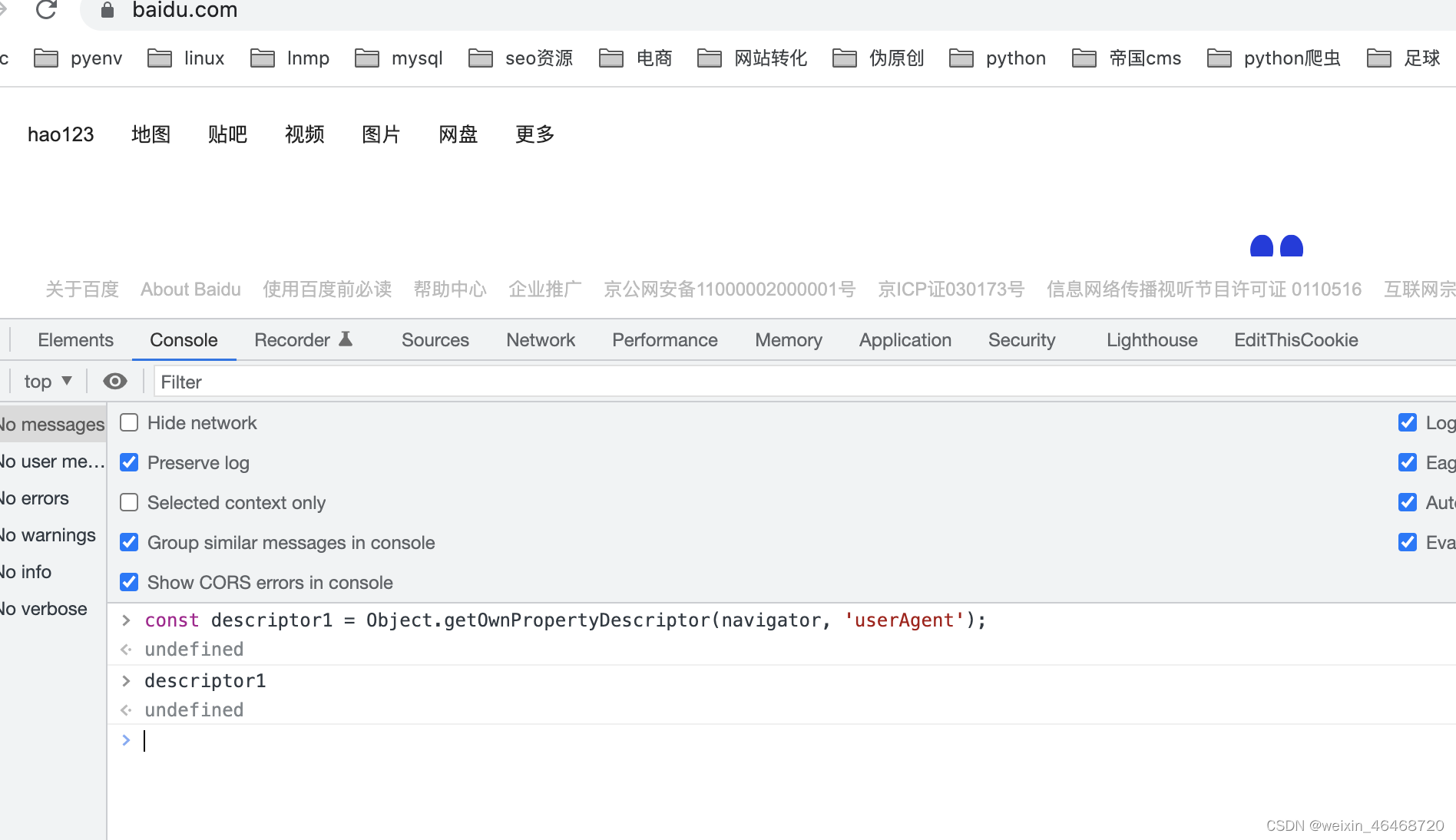Open the 图片 link
The image size is (1456, 840).
coord(381,134)
